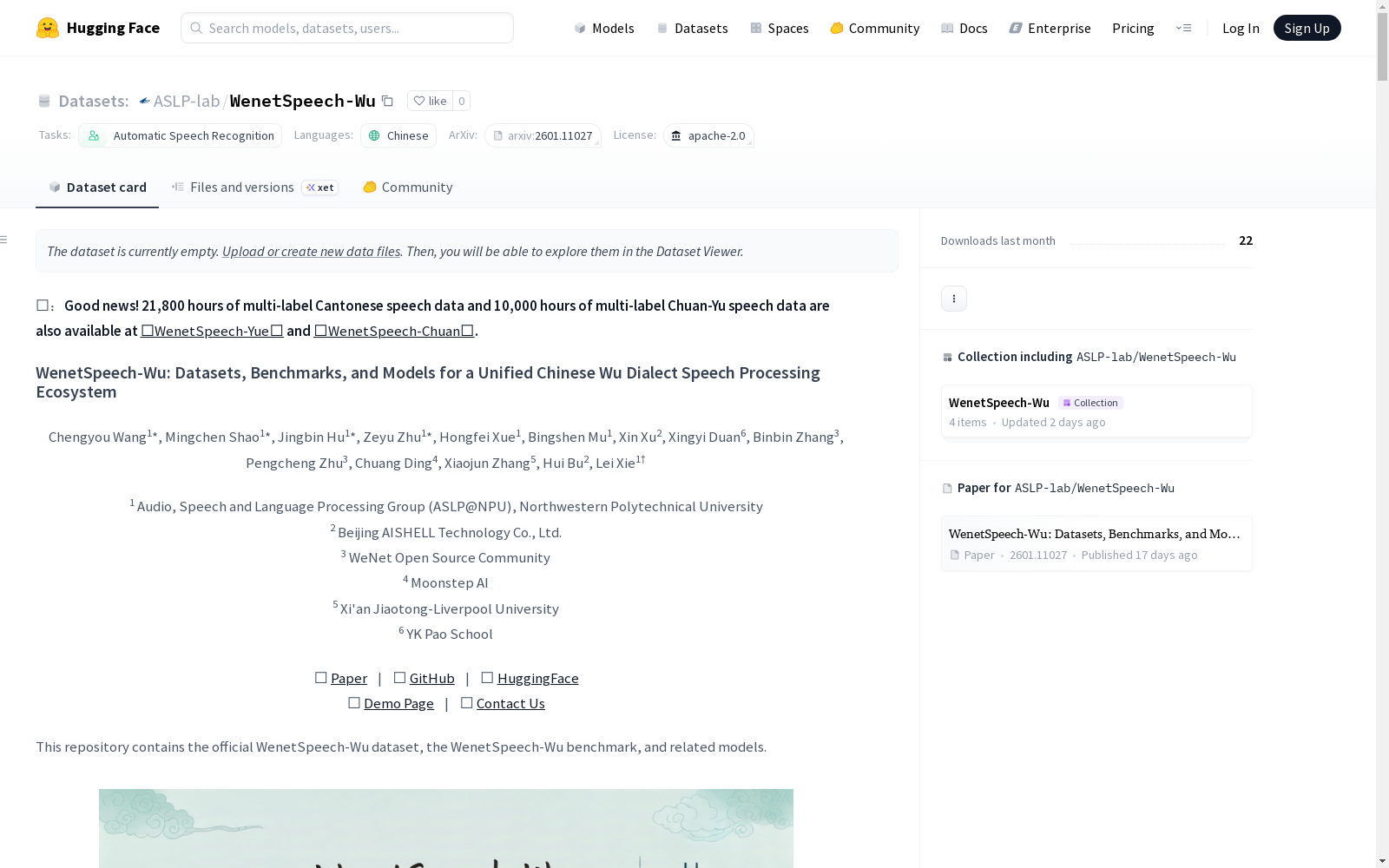The width and height of the screenshot is (1389, 868).
Task: Open Spaces in the top navigation
Action: coord(780,28)
